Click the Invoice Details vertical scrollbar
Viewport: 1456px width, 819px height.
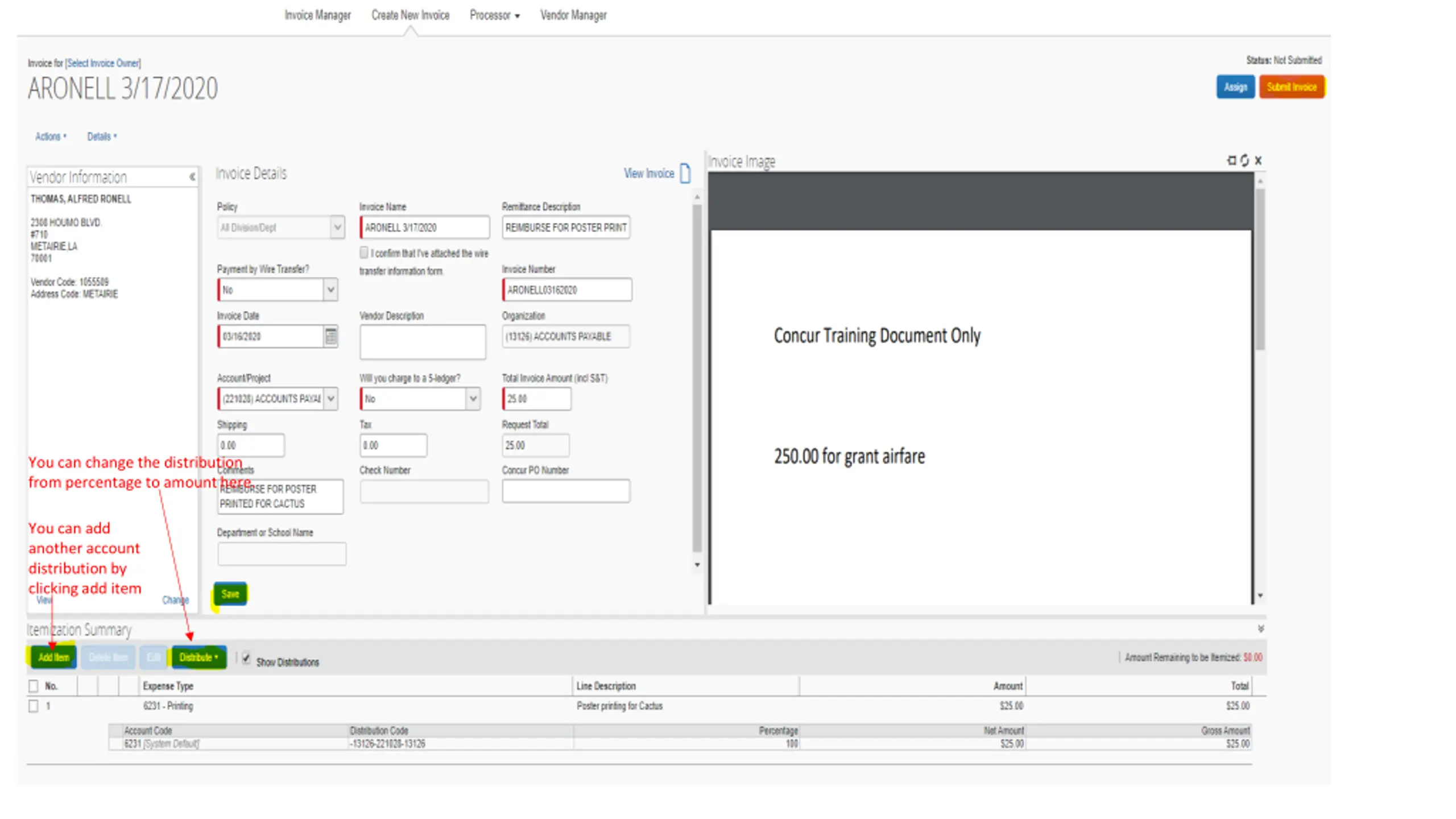point(697,378)
